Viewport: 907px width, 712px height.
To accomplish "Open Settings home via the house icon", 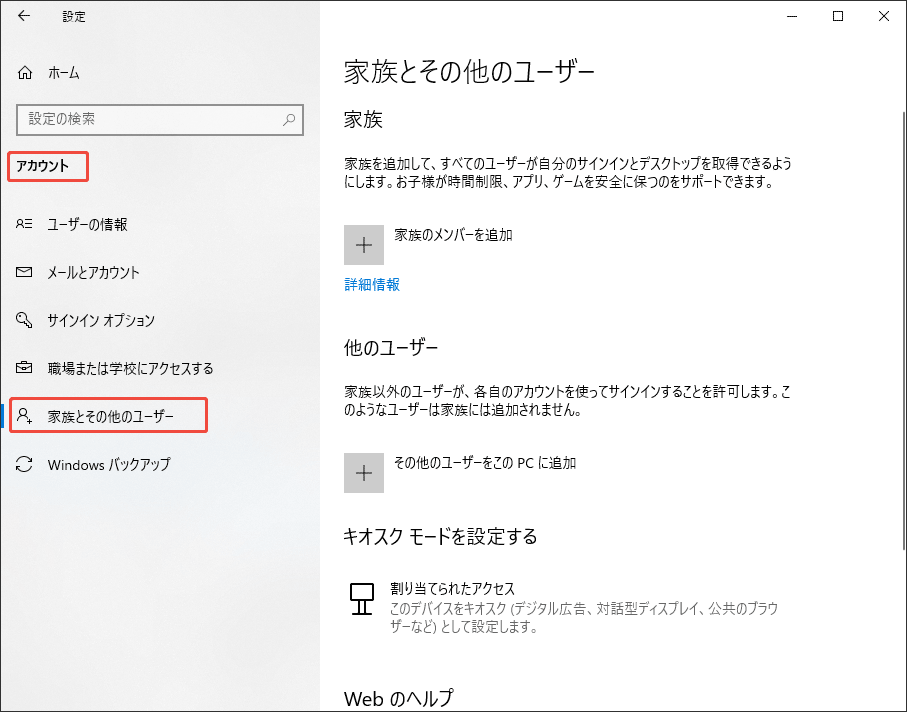I will [x=23, y=72].
